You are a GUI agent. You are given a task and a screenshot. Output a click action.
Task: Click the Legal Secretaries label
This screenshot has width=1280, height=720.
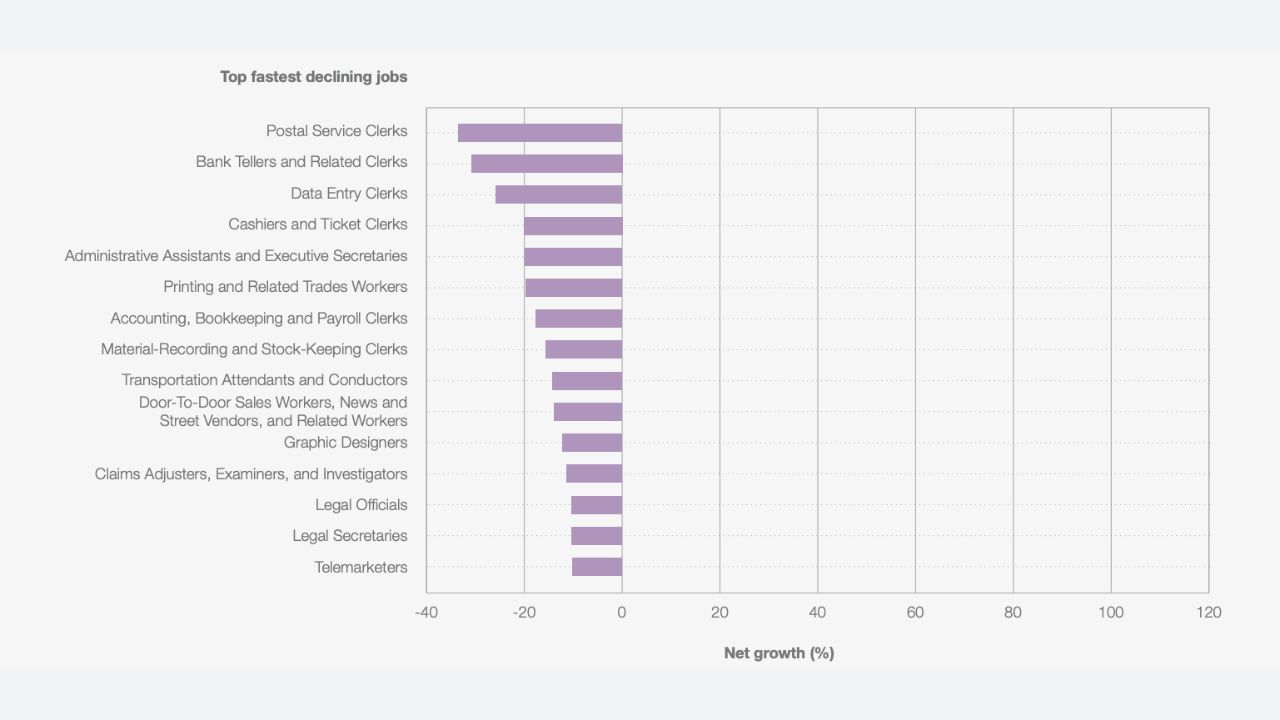[x=350, y=536]
